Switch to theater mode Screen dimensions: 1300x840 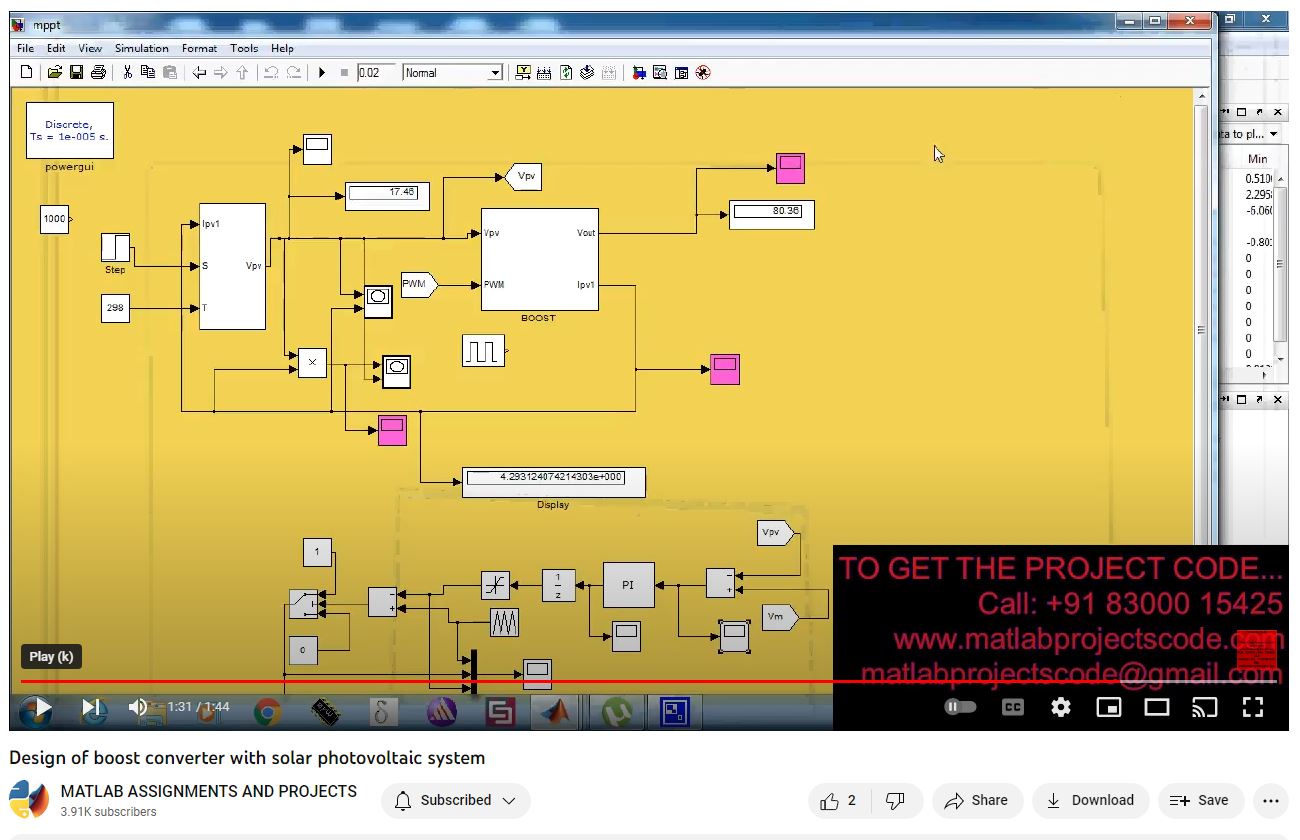coord(1157,707)
